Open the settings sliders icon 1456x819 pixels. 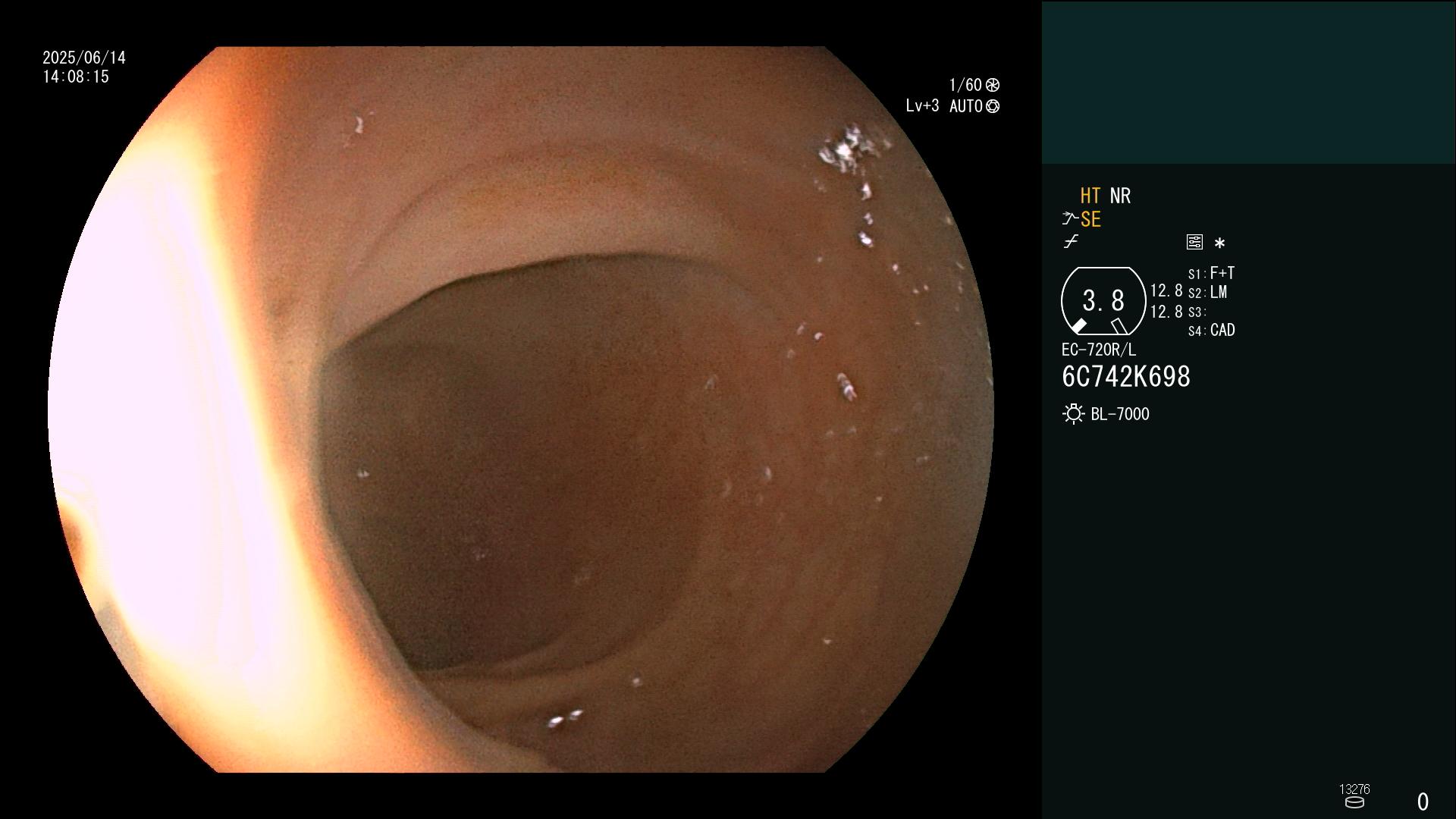[1194, 242]
